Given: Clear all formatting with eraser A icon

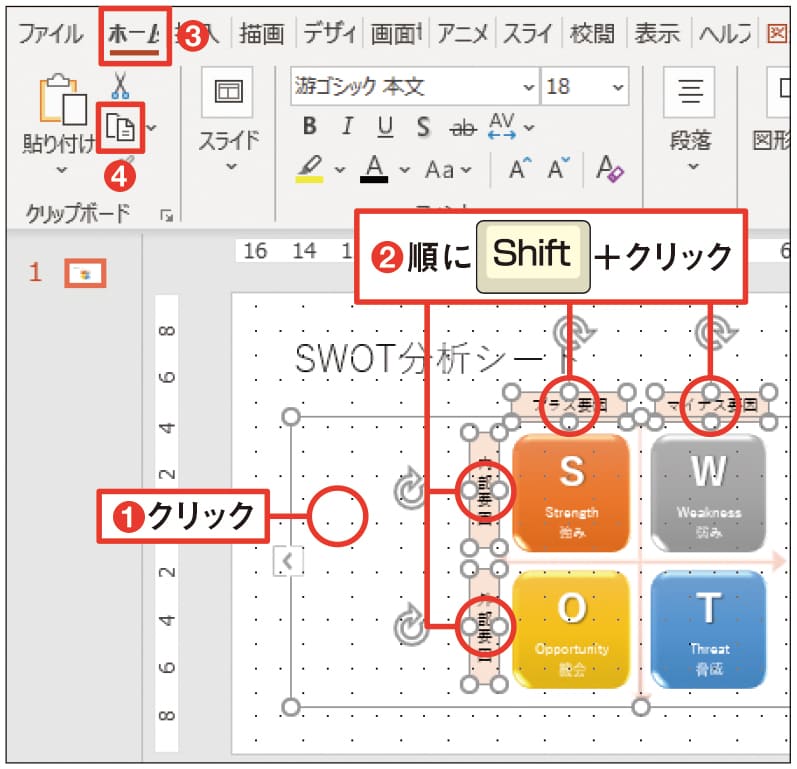Looking at the screenshot, I should tap(609, 169).
